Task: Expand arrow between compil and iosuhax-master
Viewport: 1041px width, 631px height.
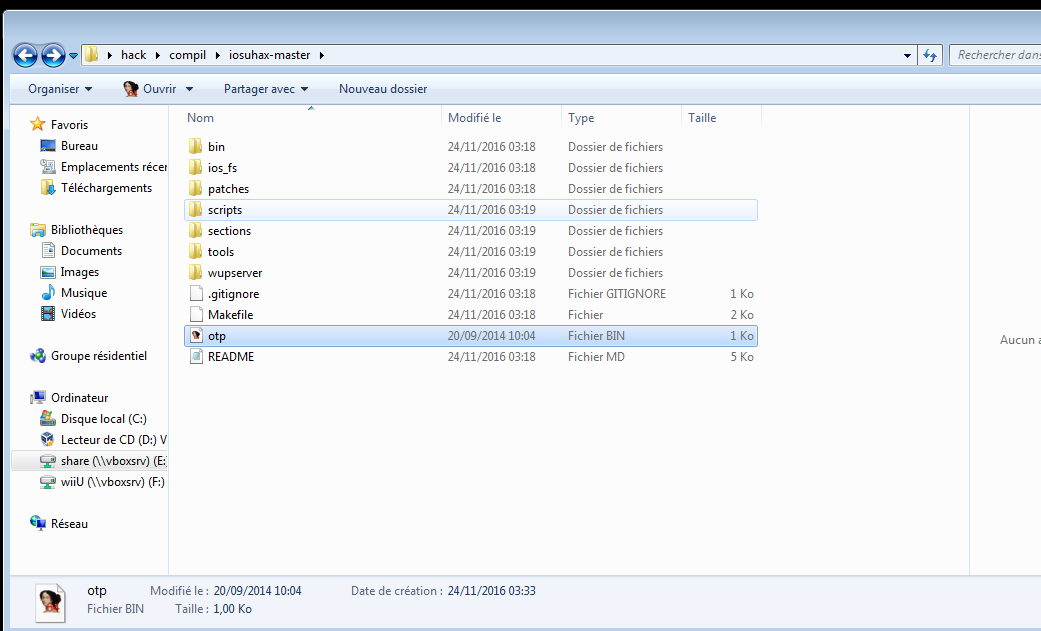Action: tap(217, 55)
